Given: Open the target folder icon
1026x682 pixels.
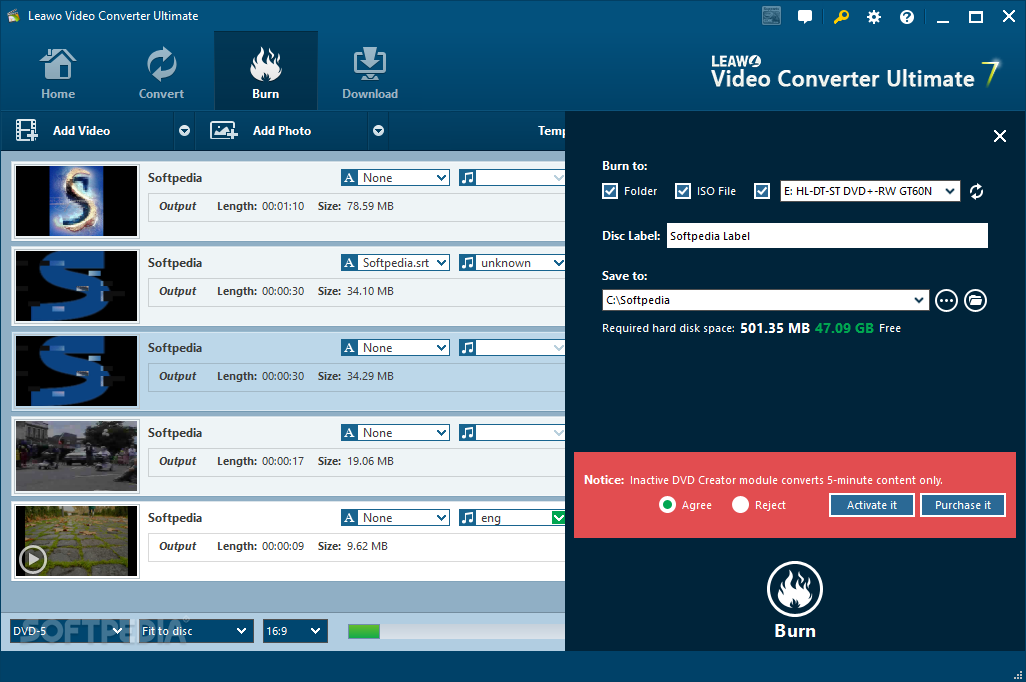Looking at the screenshot, I should [975, 300].
